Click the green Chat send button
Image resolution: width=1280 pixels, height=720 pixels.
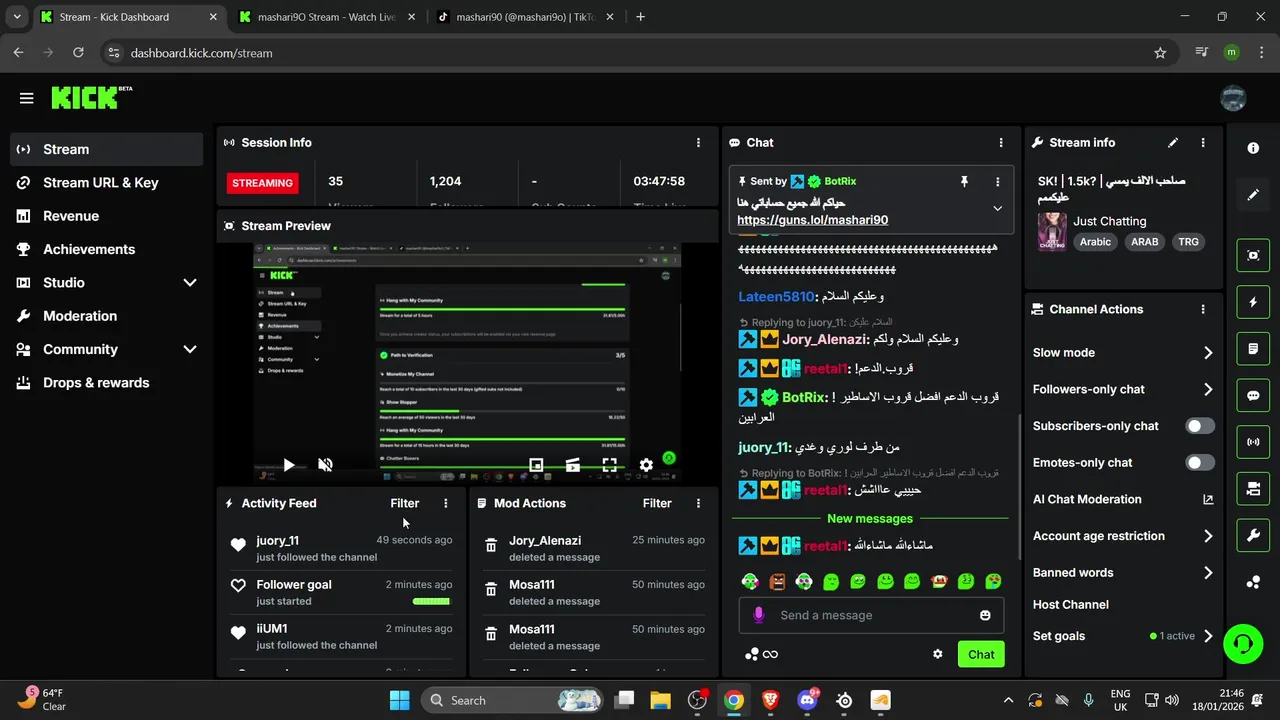click(981, 654)
